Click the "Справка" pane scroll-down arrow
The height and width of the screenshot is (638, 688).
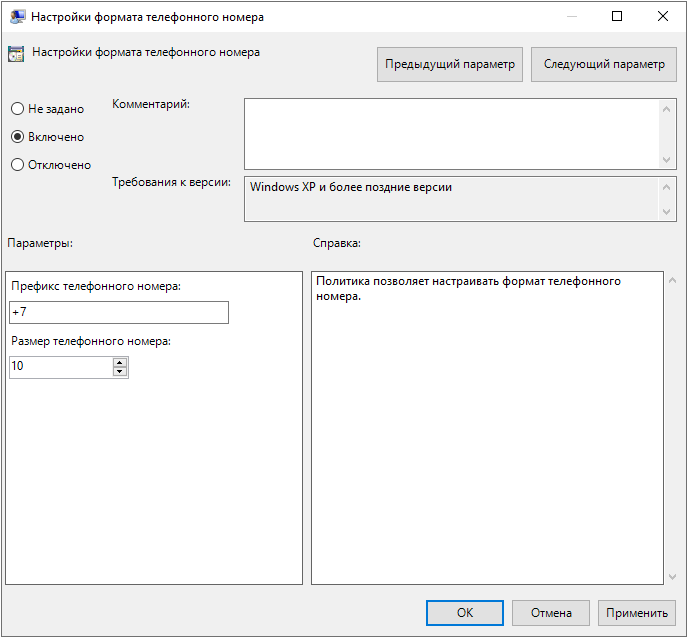[x=671, y=576]
